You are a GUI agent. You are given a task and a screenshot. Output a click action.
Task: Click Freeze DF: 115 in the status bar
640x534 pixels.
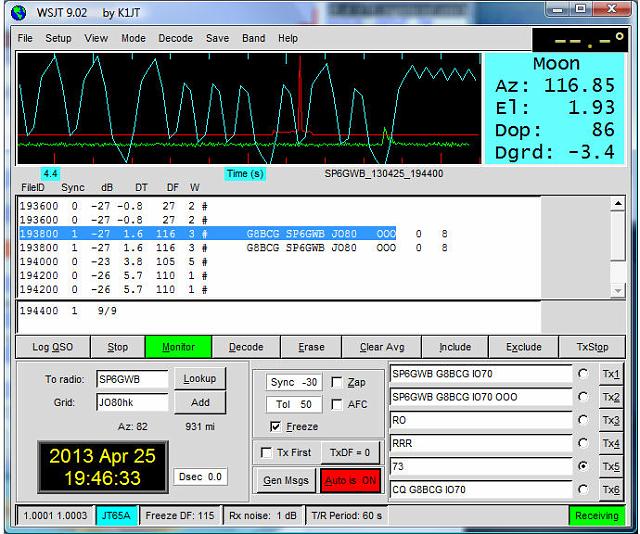[180, 516]
